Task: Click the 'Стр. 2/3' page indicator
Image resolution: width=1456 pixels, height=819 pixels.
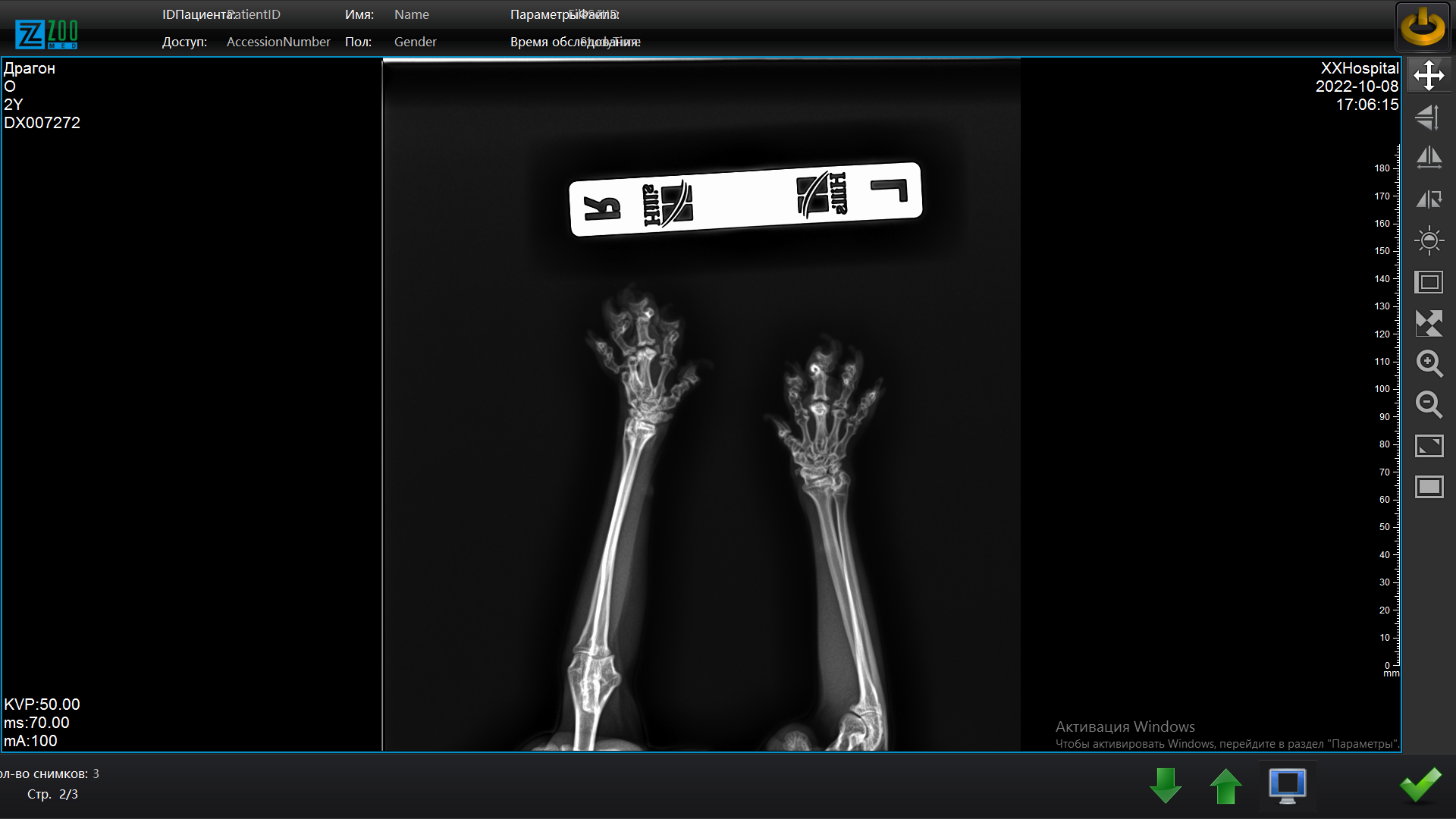Action: pos(53,794)
